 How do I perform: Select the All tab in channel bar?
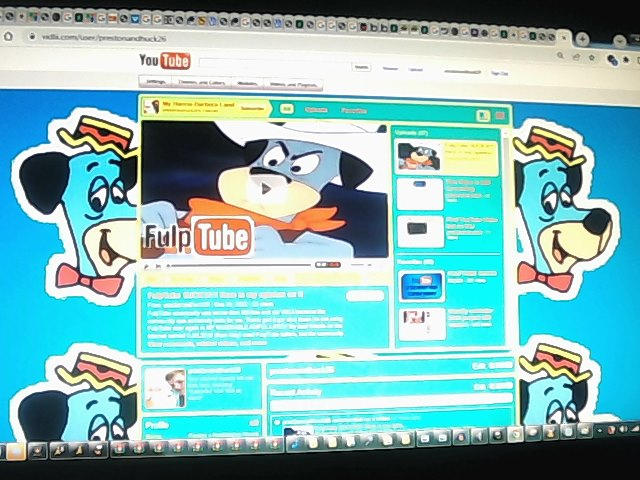[x=287, y=109]
